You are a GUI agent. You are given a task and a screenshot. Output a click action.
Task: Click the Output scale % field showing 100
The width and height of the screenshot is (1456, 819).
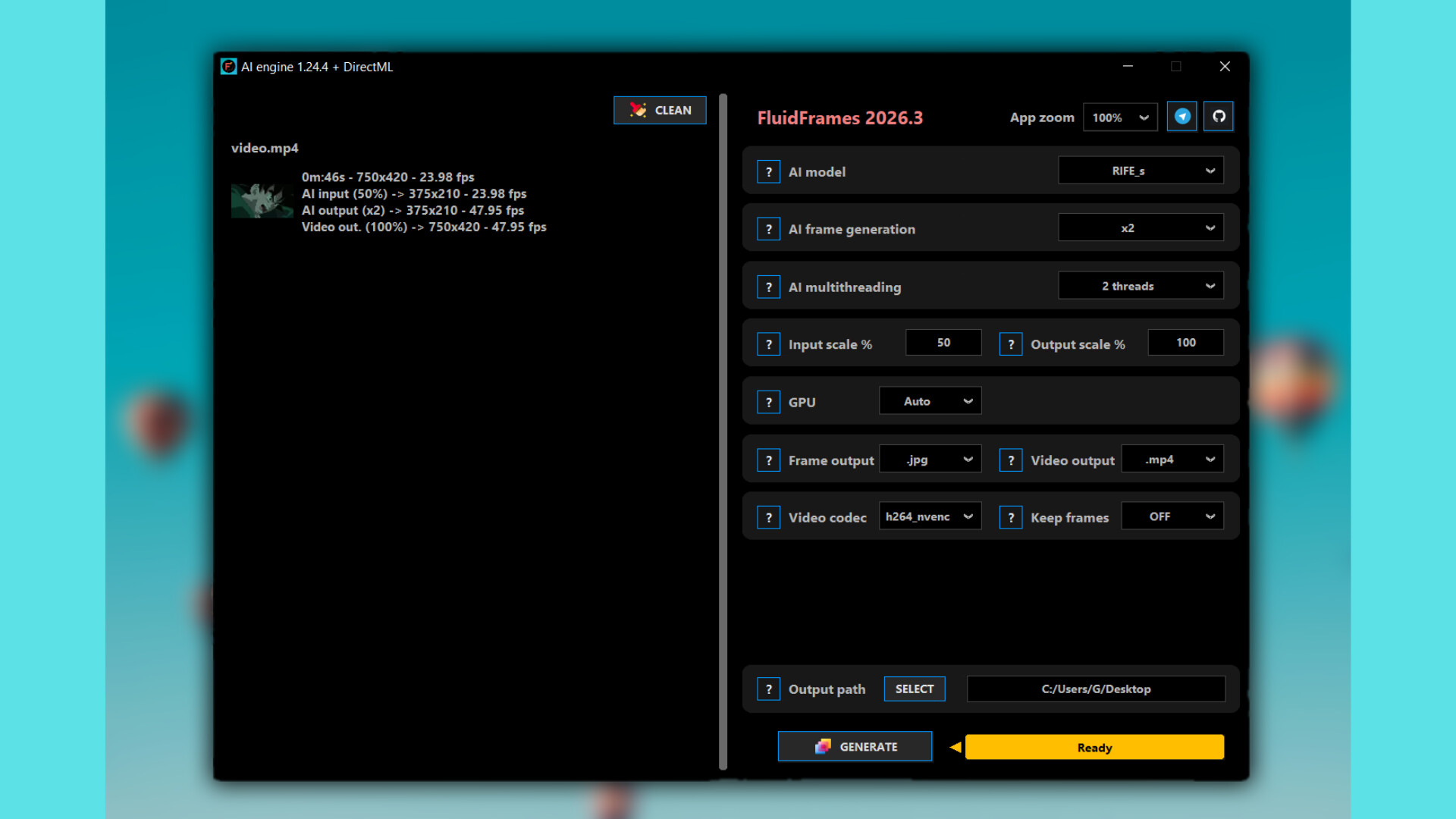click(x=1186, y=343)
